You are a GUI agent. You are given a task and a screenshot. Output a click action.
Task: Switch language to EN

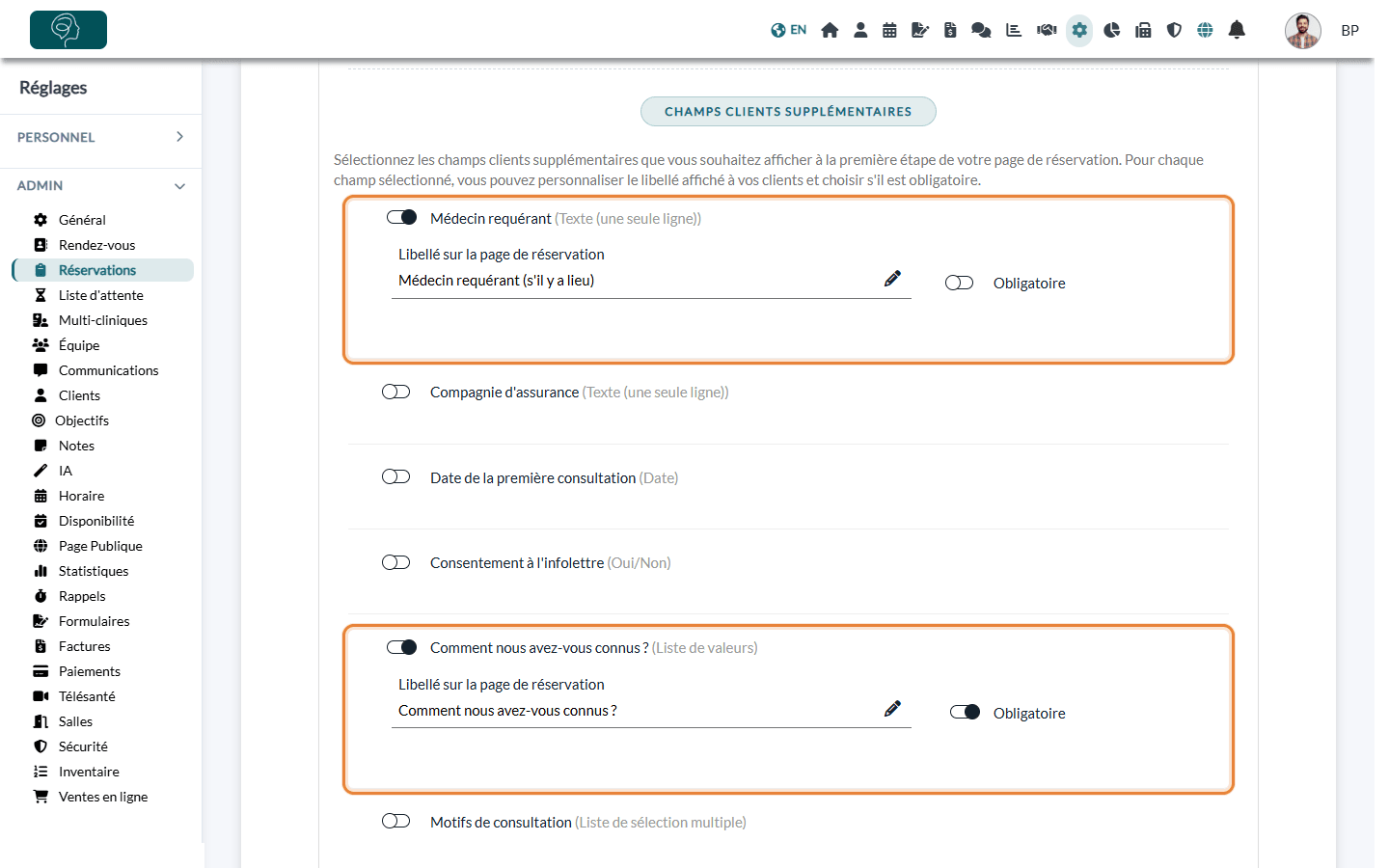pyautogui.click(x=789, y=30)
